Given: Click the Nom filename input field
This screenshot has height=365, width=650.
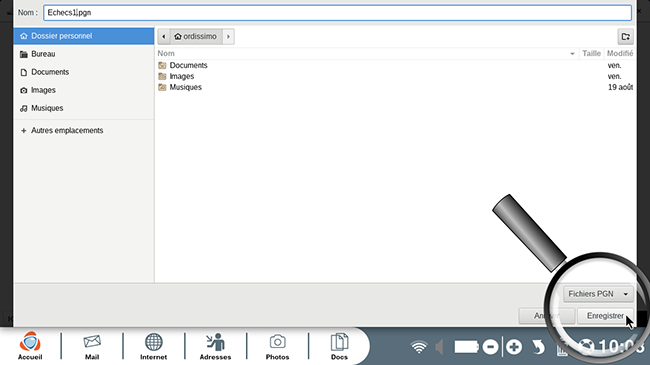Looking at the screenshot, I should click(x=337, y=12).
